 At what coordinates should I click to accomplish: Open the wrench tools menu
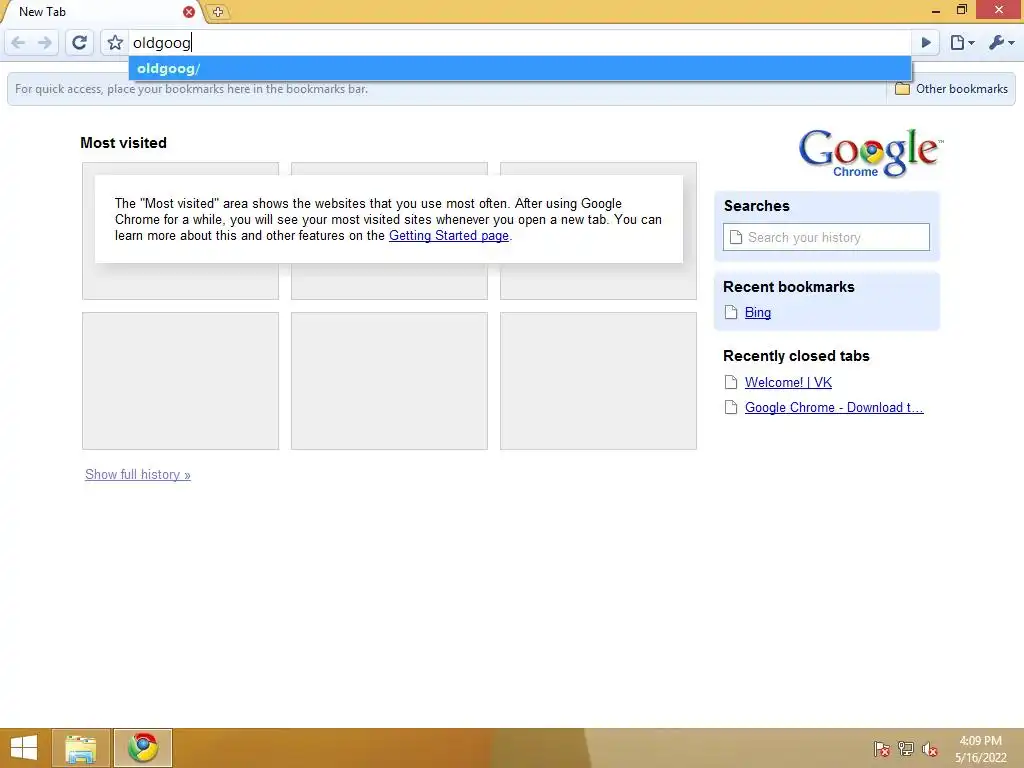pyautogui.click(x=1001, y=43)
